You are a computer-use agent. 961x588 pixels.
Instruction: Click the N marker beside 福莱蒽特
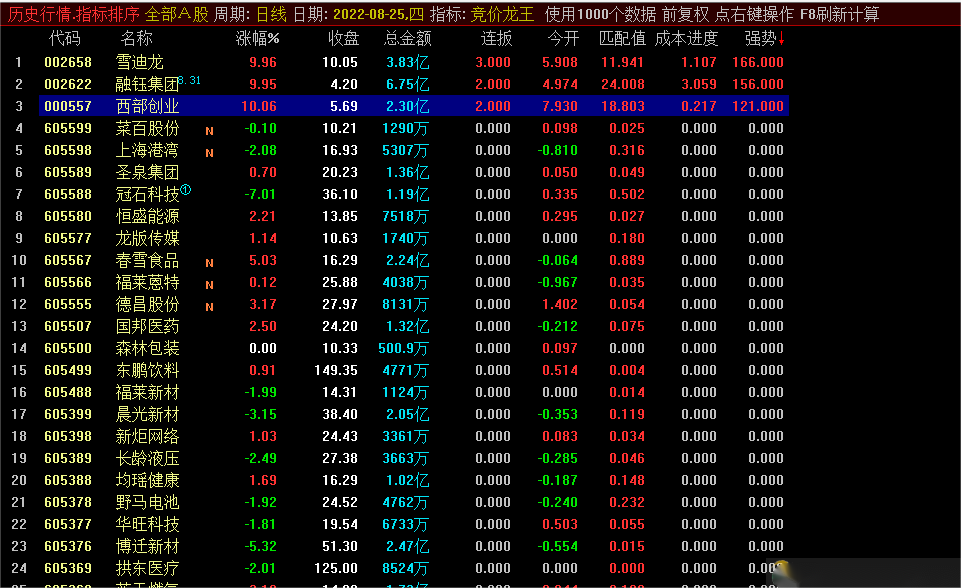coord(210,285)
